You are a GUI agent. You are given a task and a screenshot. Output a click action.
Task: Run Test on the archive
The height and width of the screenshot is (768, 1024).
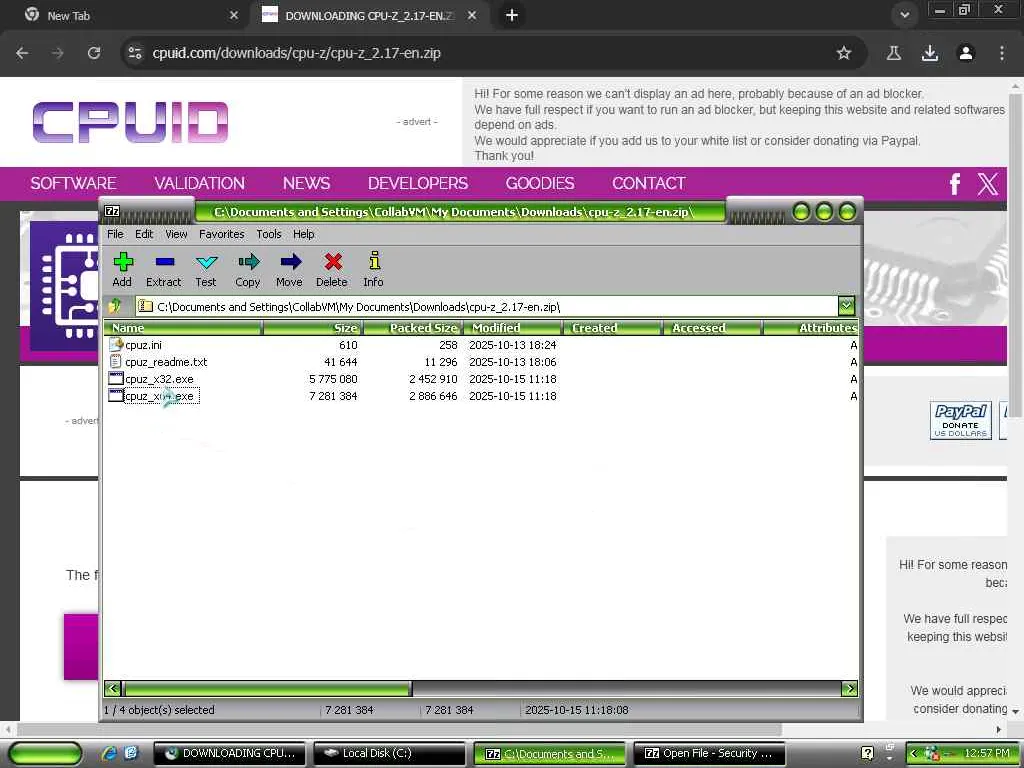[206, 270]
